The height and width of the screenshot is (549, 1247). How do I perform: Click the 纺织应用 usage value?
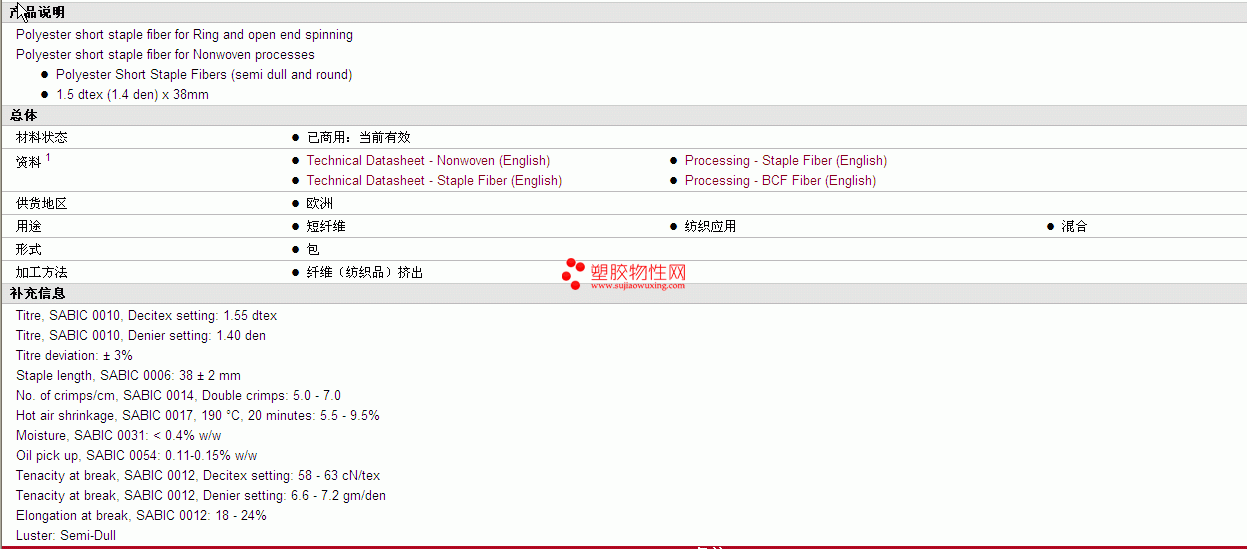710,226
